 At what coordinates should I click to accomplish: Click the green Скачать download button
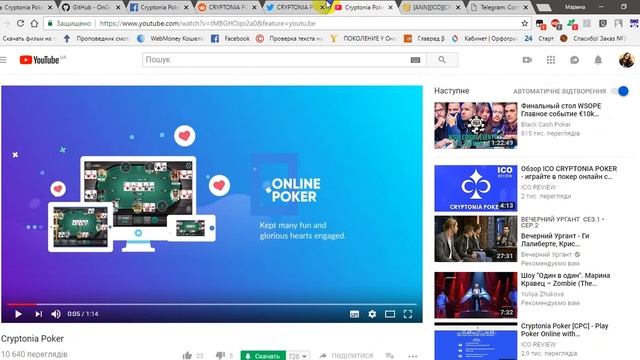263,356
